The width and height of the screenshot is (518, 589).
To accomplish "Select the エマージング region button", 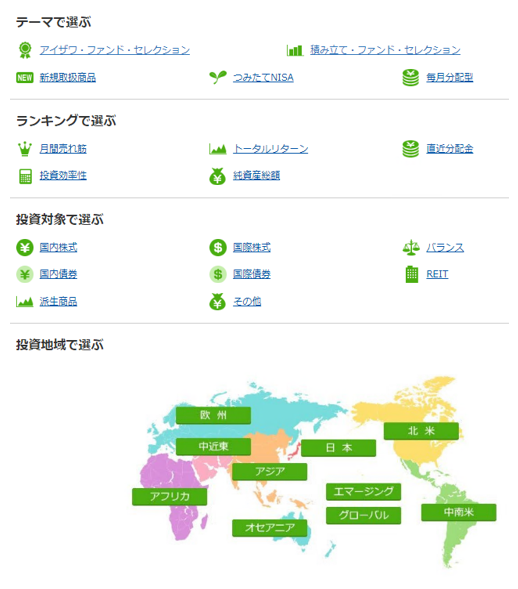I will point(363,492).
